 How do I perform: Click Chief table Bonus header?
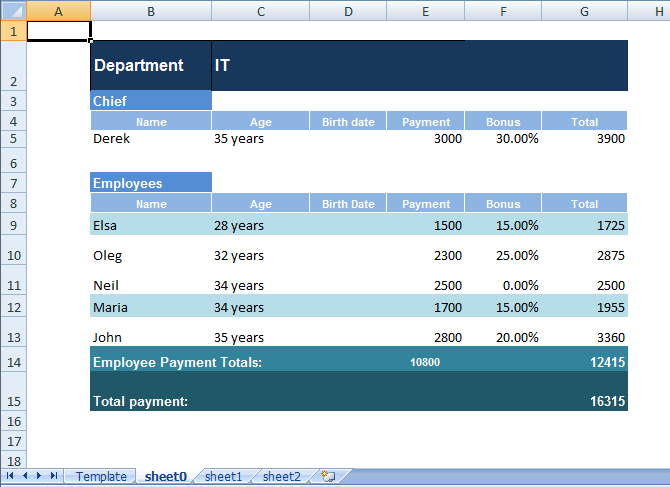(503, 121)
